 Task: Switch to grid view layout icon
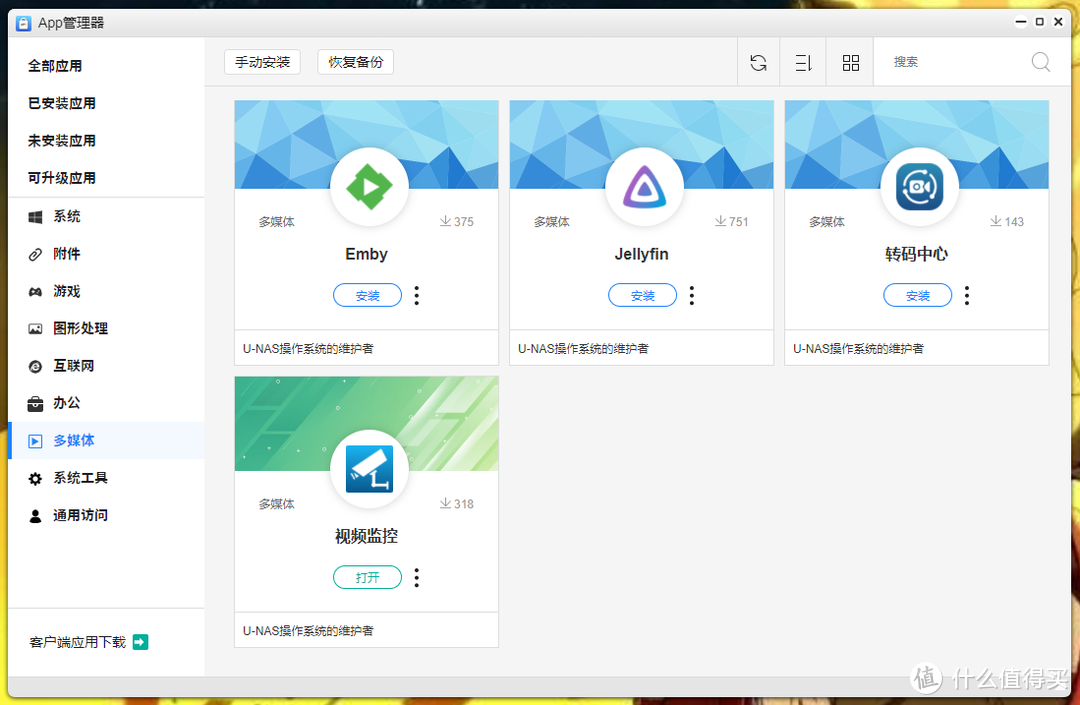coord(849,62)
